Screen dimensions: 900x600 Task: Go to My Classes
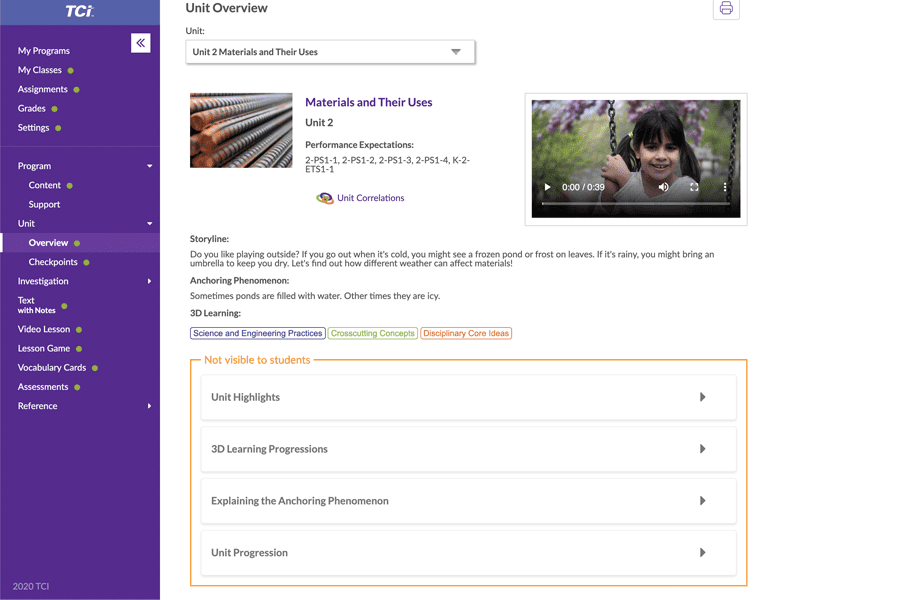tap(40, 70)
